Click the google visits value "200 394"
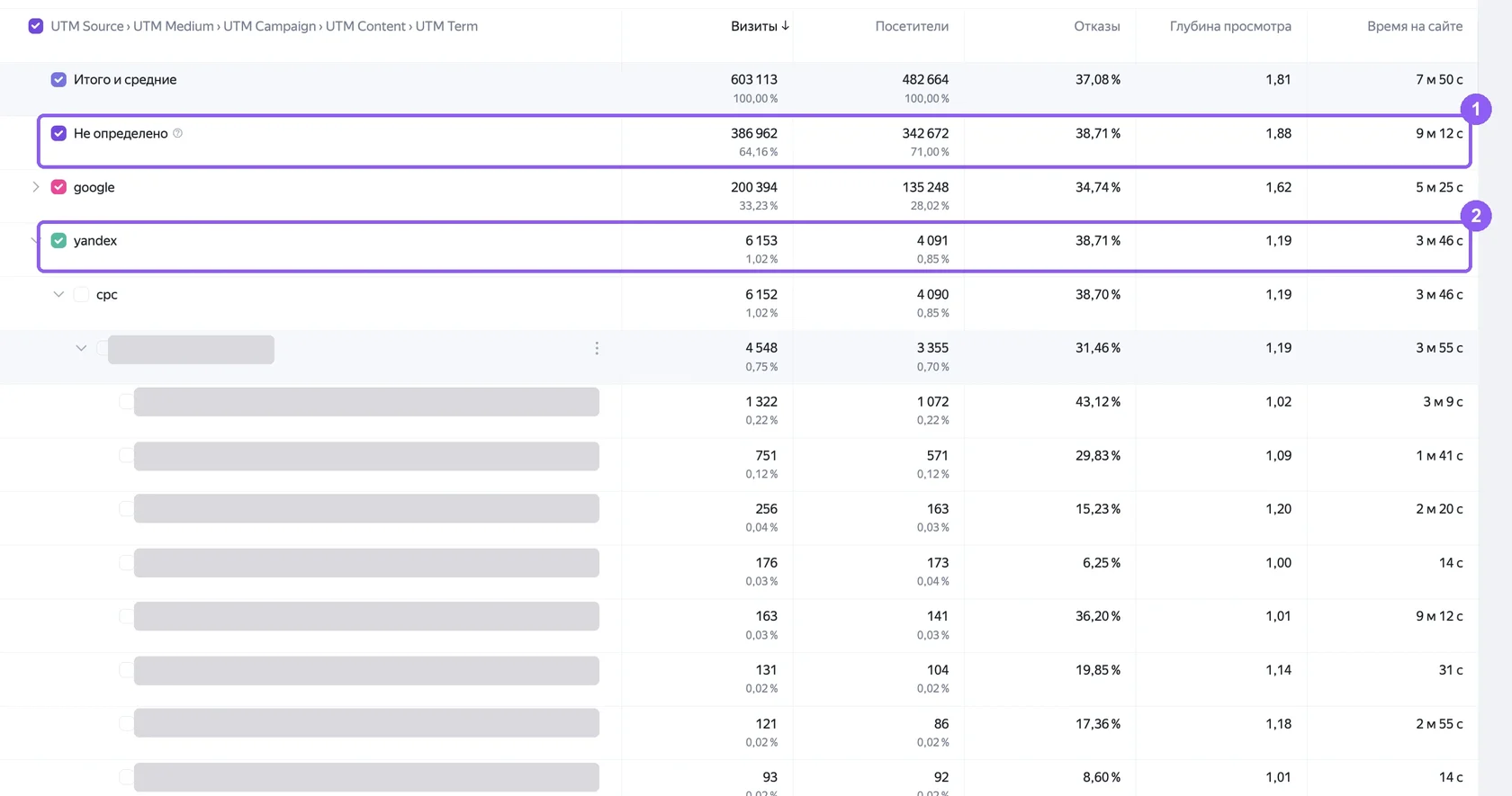1512x796 pixels. pos(754,187)
